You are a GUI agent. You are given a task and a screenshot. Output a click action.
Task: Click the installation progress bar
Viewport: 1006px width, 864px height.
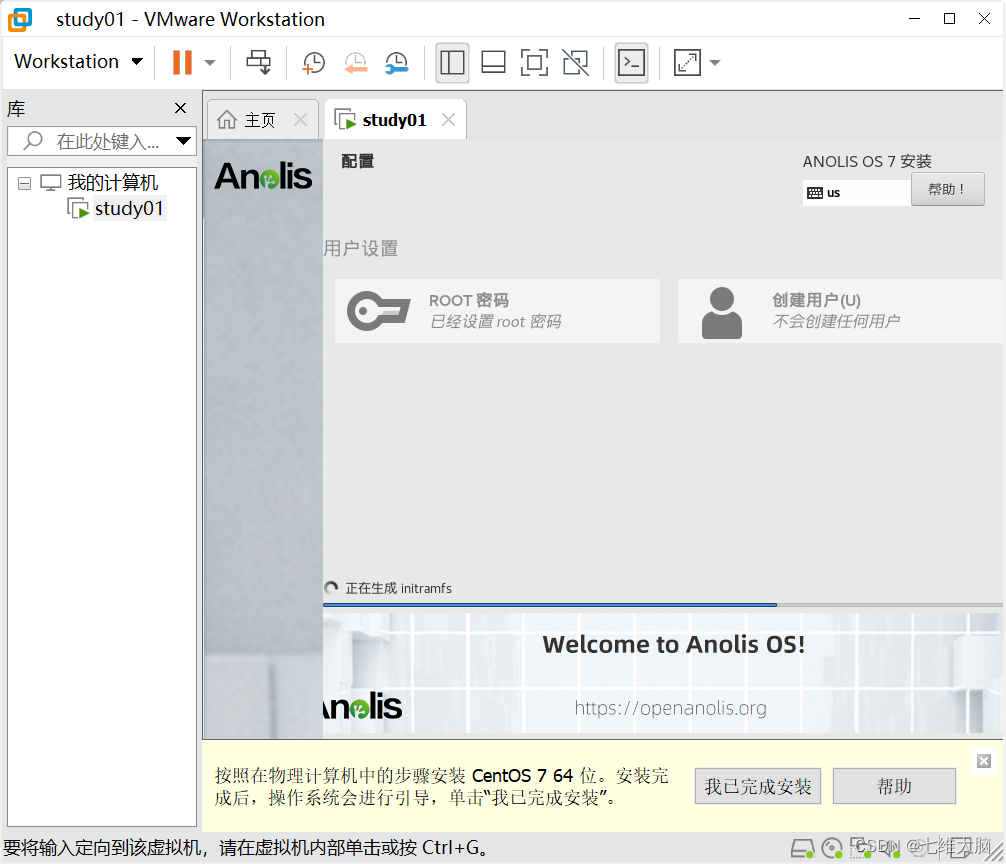662,604
